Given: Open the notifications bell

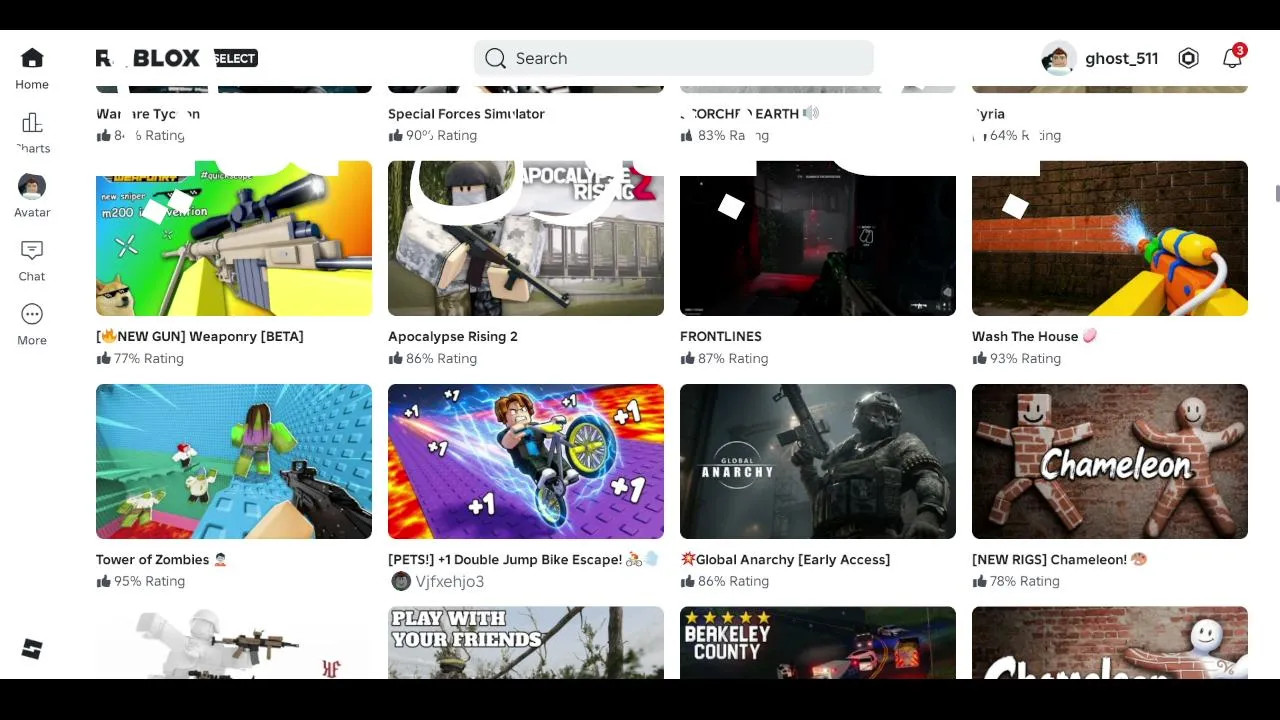Looking at the screenshot, I should coord(1233,58).
